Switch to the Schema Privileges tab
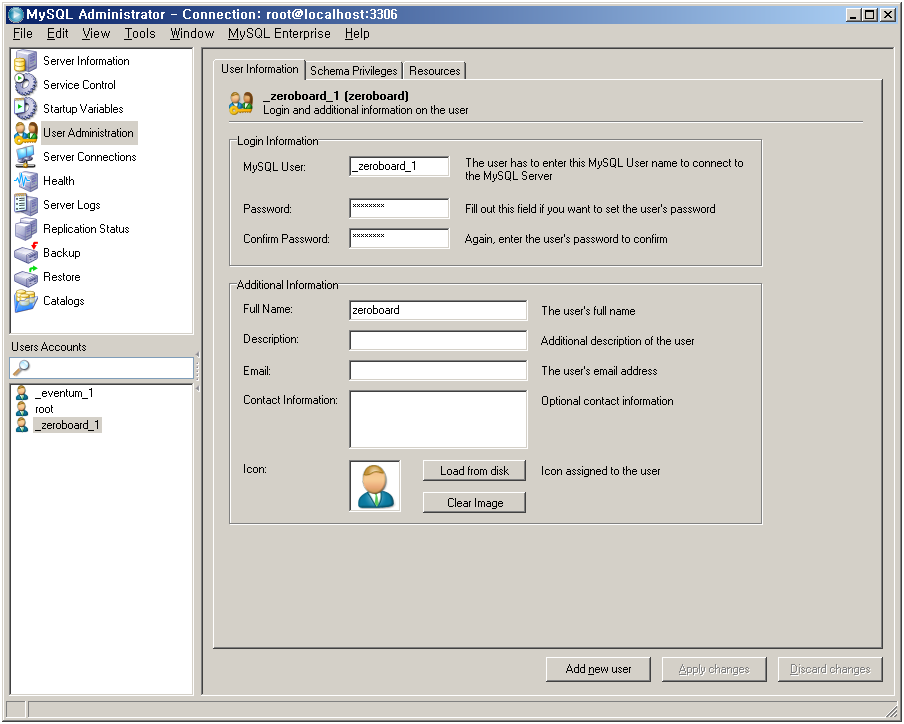The image size is (904, 724). 353,71
